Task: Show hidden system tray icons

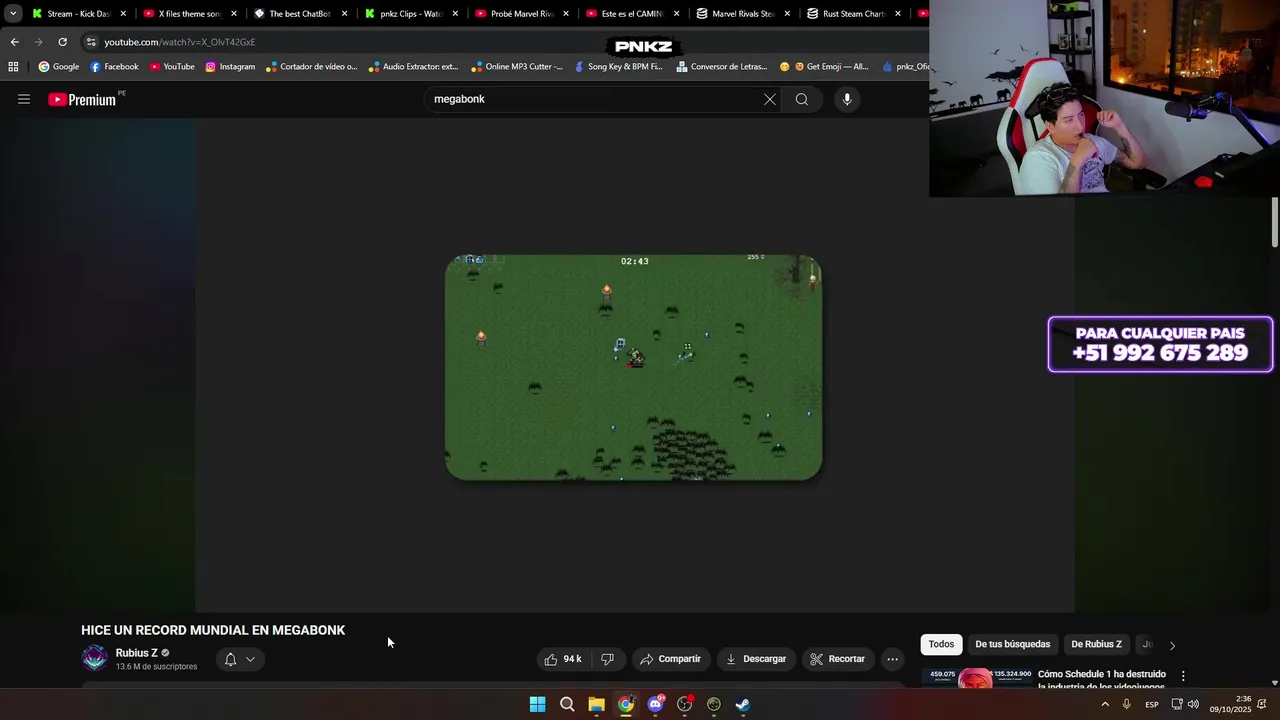Action: 1105,704
